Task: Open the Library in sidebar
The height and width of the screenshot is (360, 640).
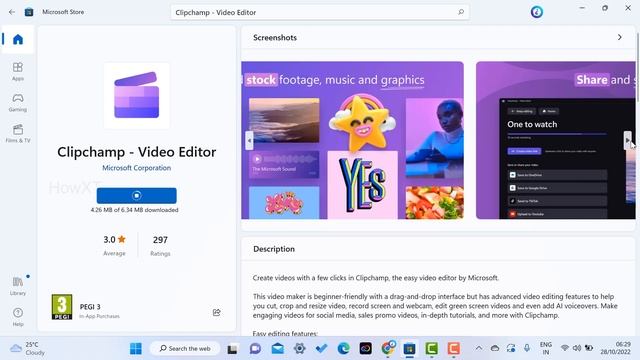Action: pyautogui.click(x=18, y=285)
